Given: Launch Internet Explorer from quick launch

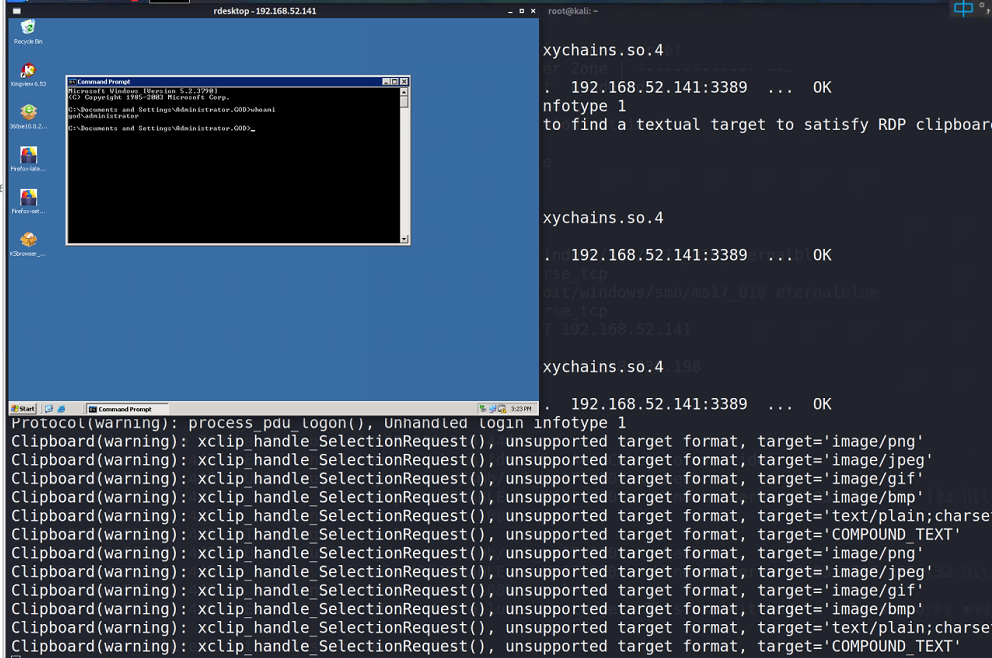Looking at the screenshot, I should pos(61,409).
